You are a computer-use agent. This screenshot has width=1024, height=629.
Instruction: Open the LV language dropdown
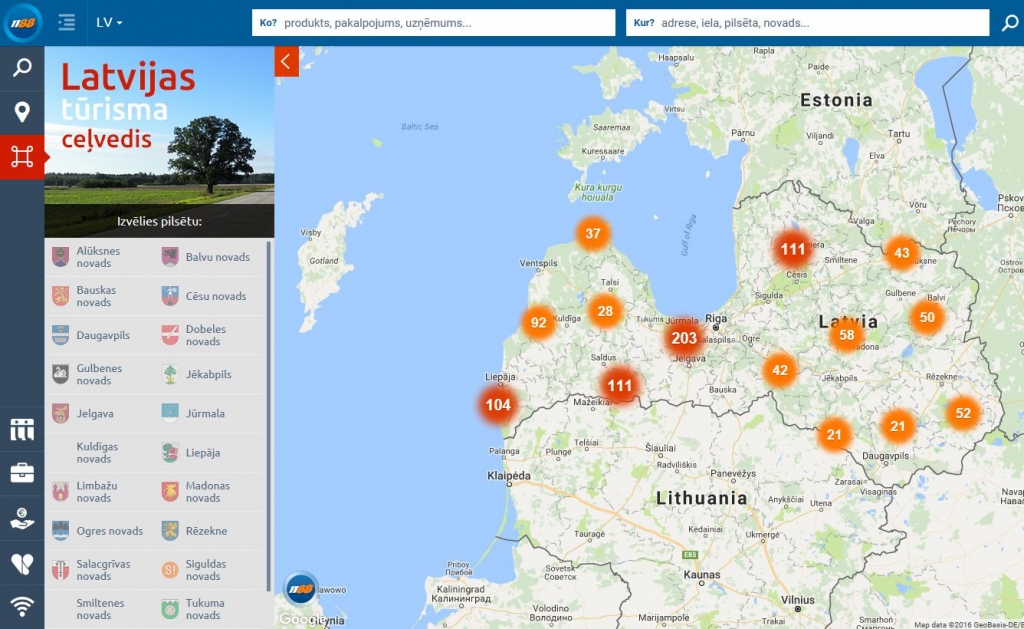[x=109, y=22]
